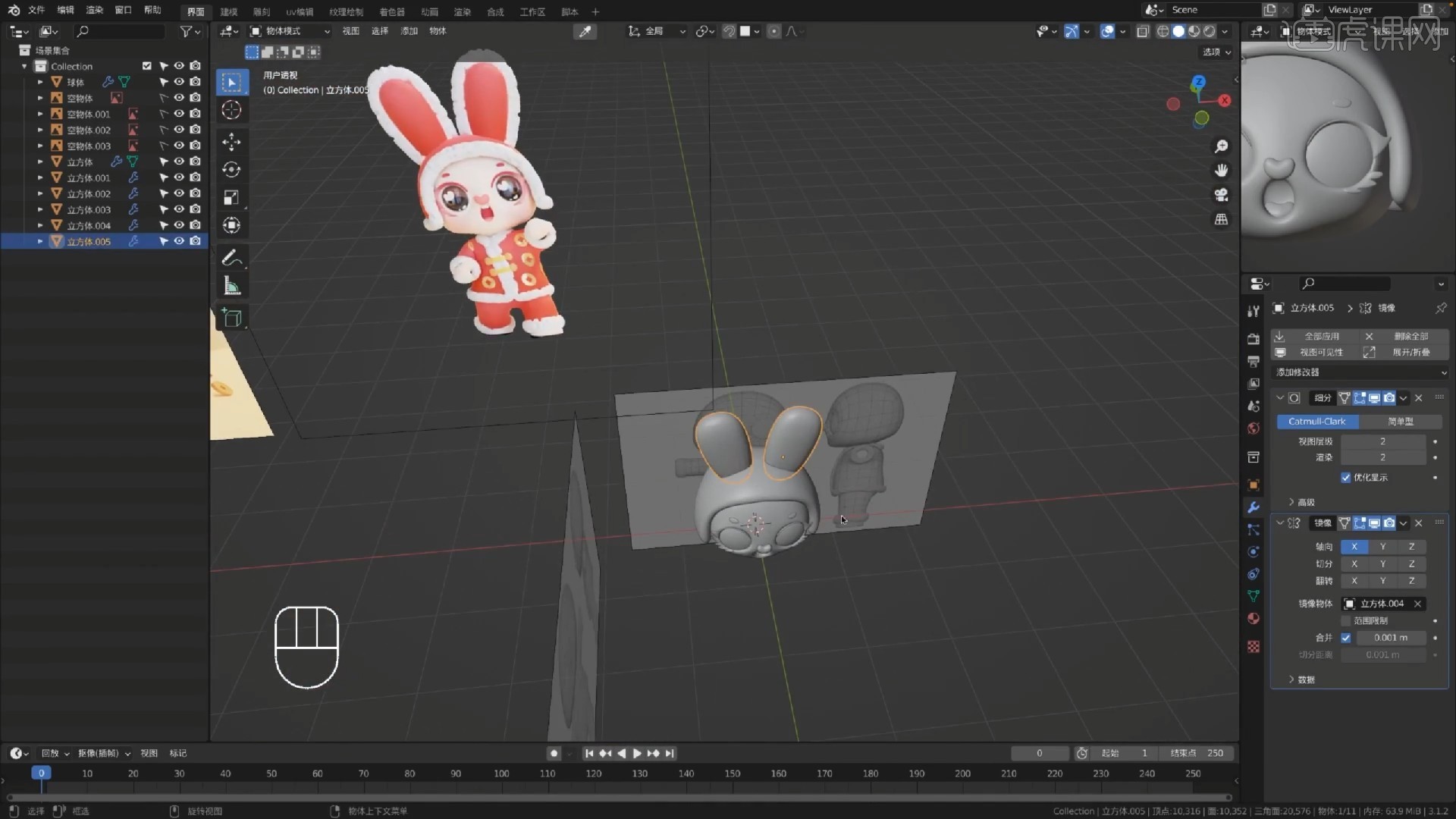This screenshot has height=819, width=1456.
Task: Toggle camera view icon in viewport
Action: pos(1221,195)
